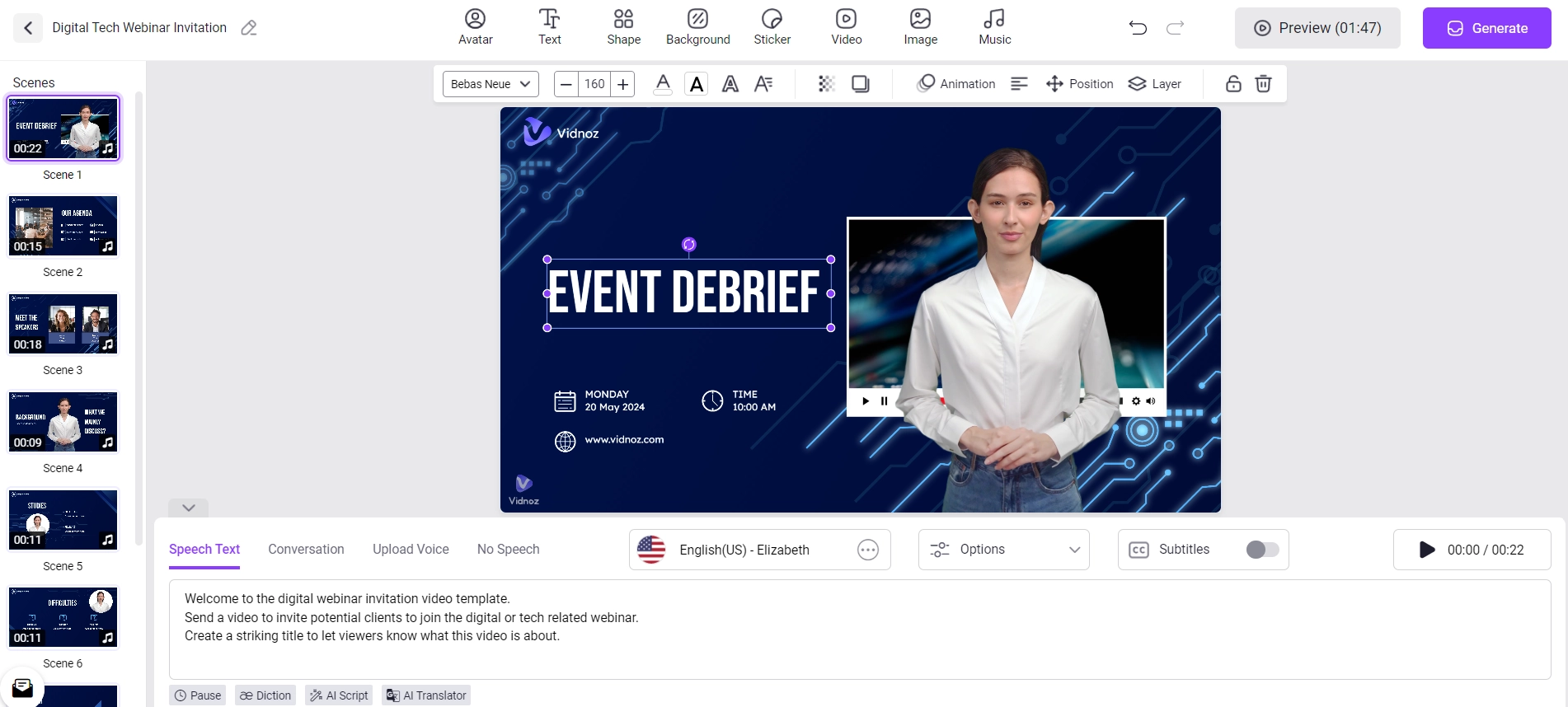The image size is (1568, 707).
Task: Open the Avatar tool
Action: tap(475, 27)
